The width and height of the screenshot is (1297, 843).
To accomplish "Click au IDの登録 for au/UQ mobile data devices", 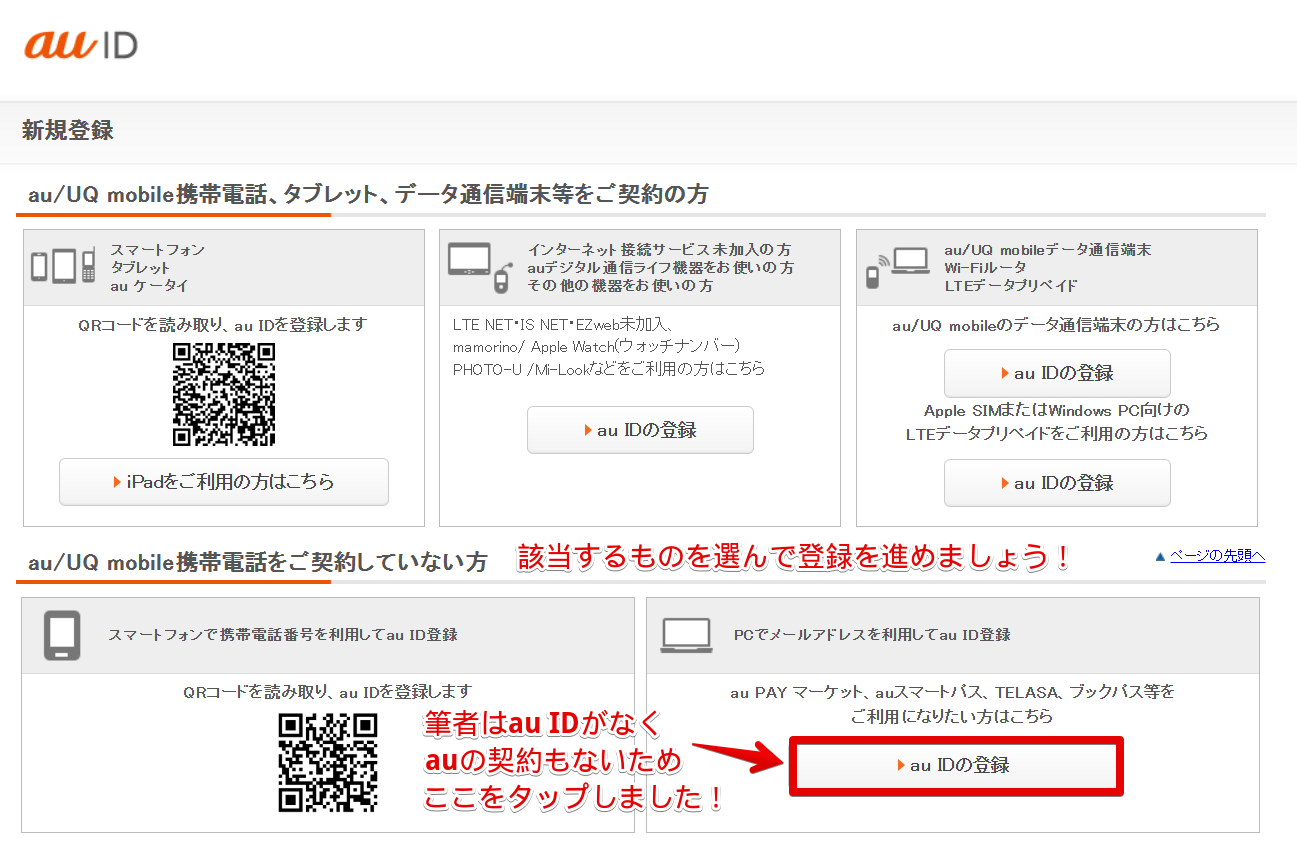I will click(x=1057, y=373).
